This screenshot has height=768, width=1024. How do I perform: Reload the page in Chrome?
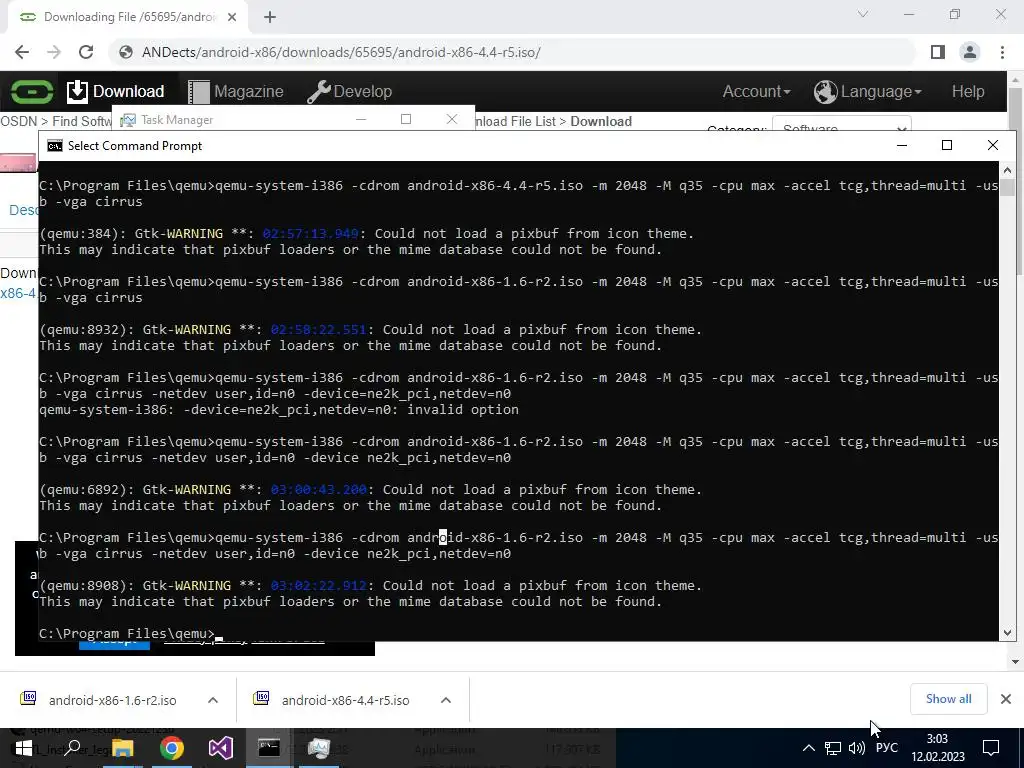[x=86, y=52]
